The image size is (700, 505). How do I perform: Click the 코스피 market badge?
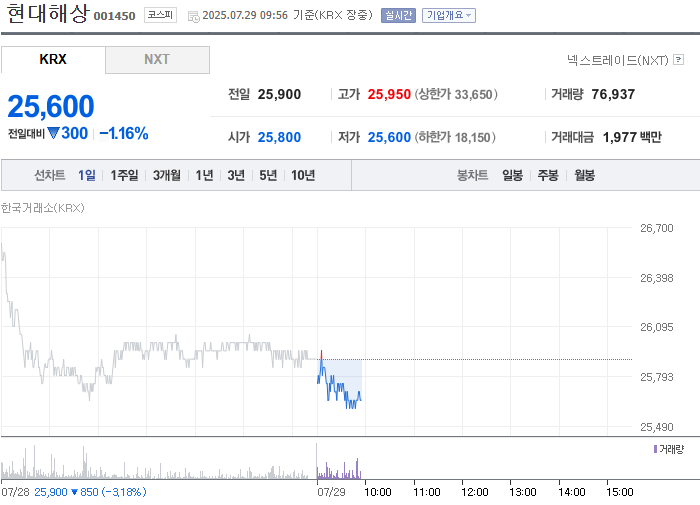click(160, 15)
